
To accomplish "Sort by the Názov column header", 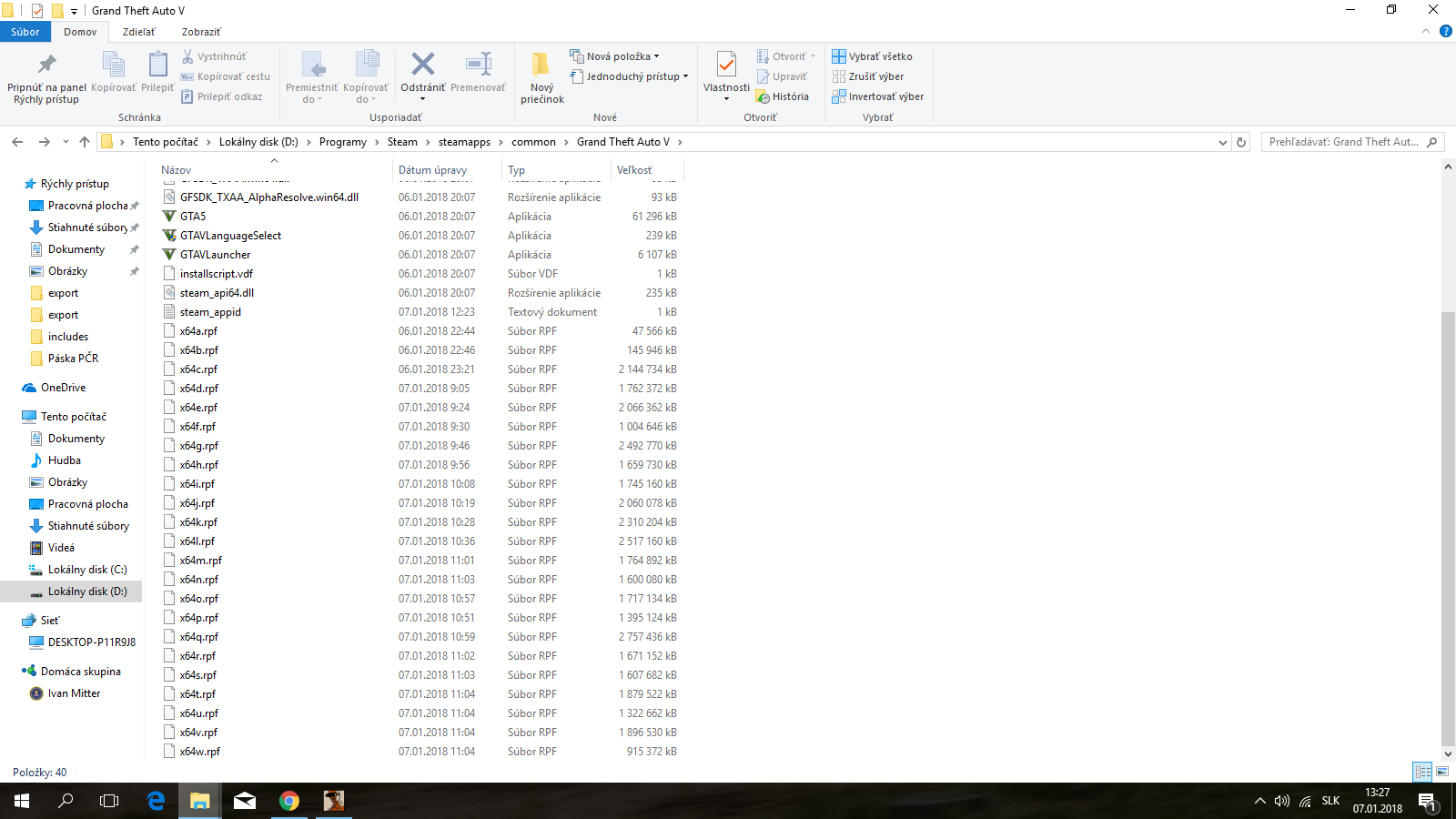I will (177, 170).
